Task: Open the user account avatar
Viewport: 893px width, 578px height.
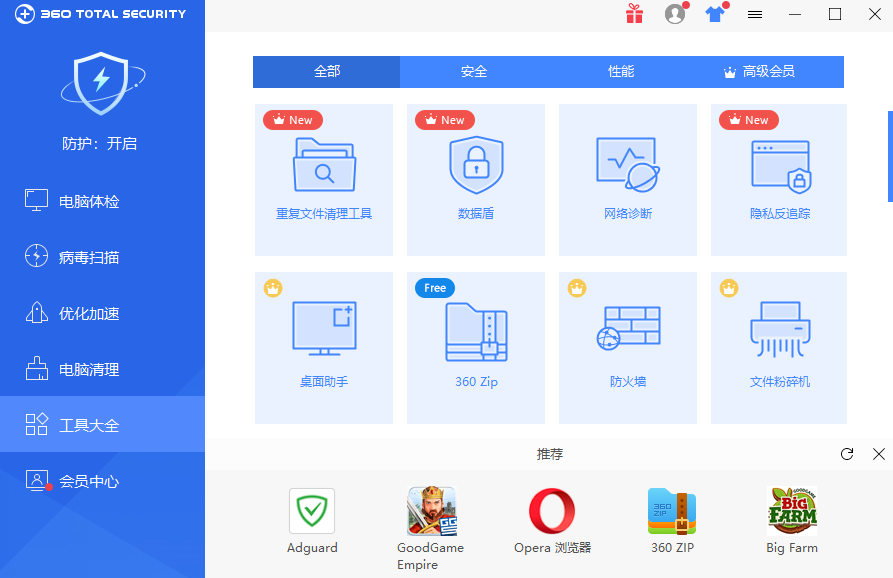Action: click(x=675, y=14)
